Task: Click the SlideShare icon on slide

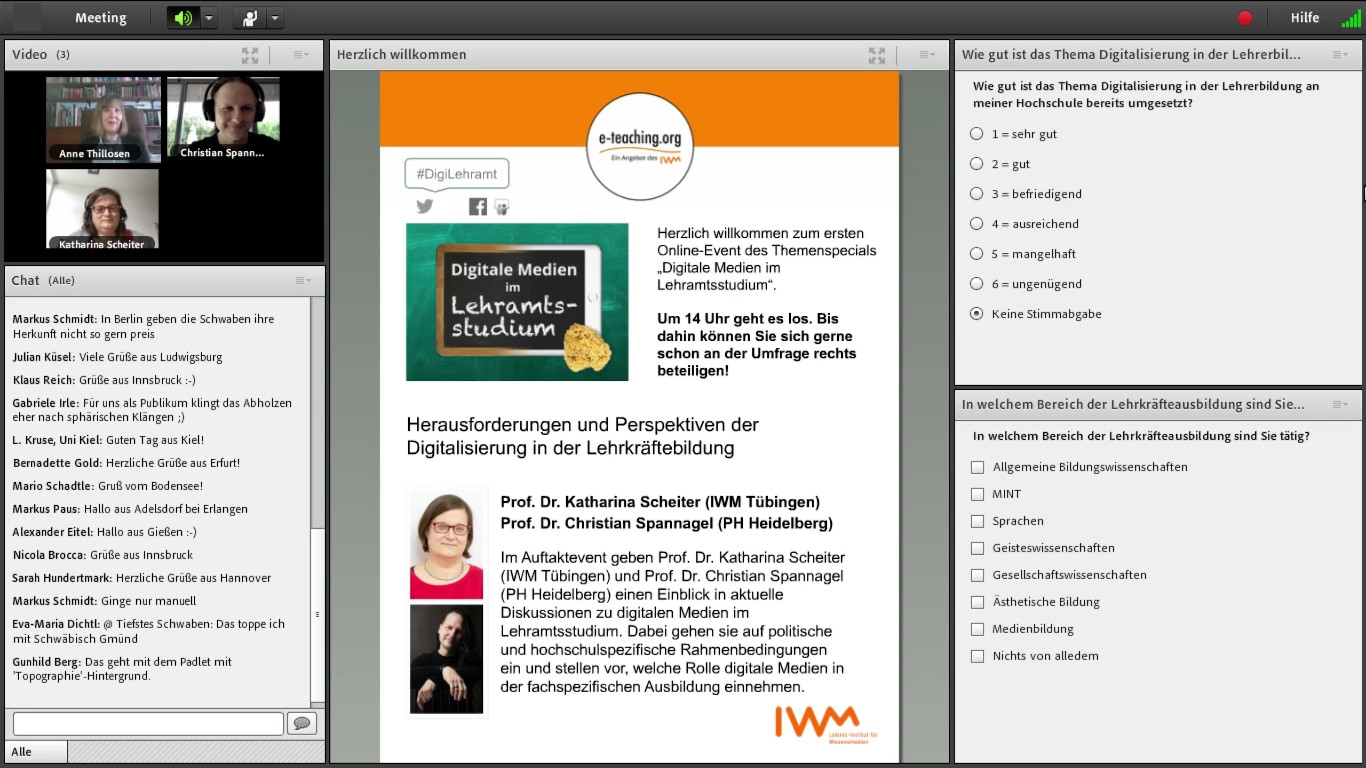Action: coord(502,206)
